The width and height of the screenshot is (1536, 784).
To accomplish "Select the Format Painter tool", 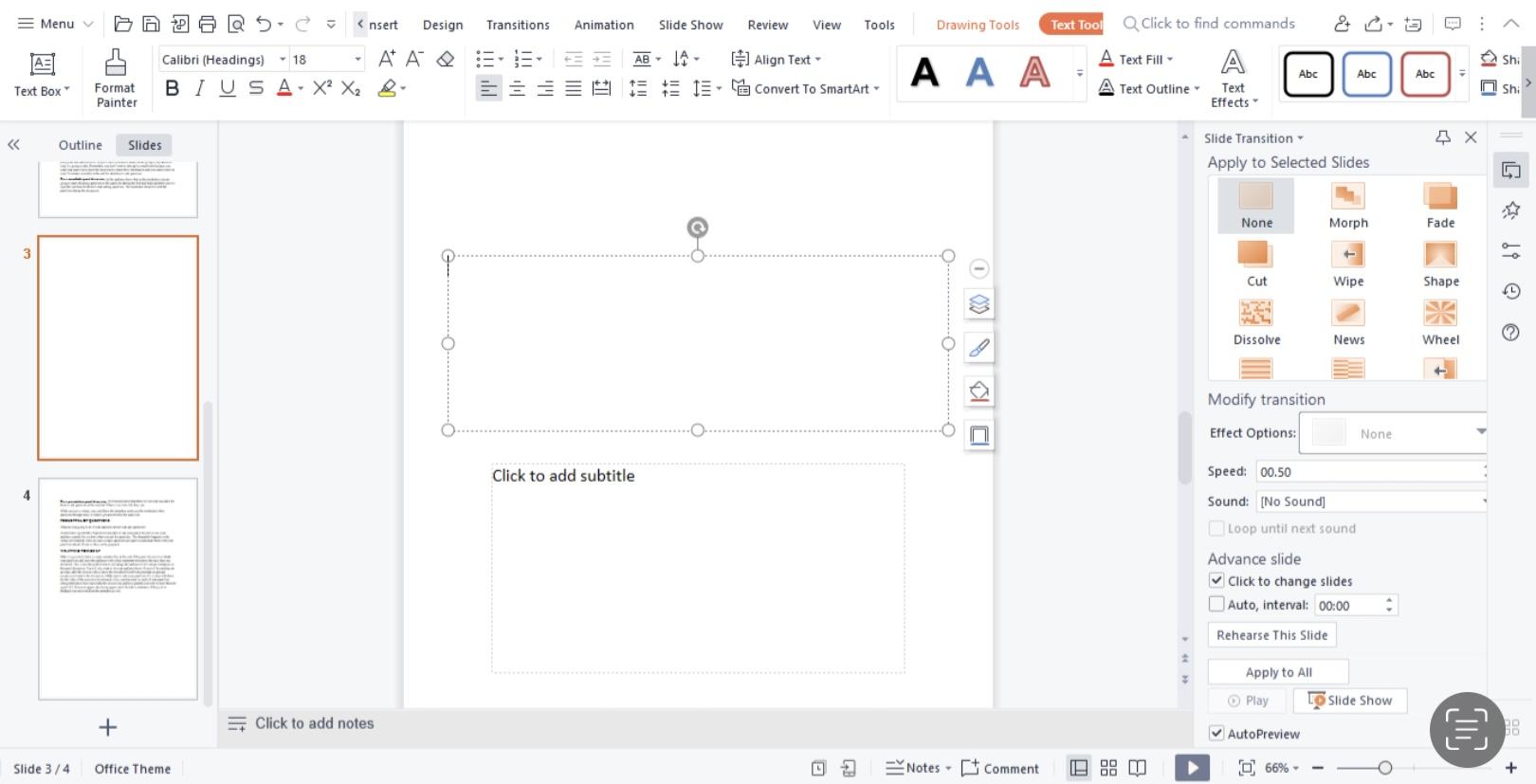I will [x=116, y=80].
